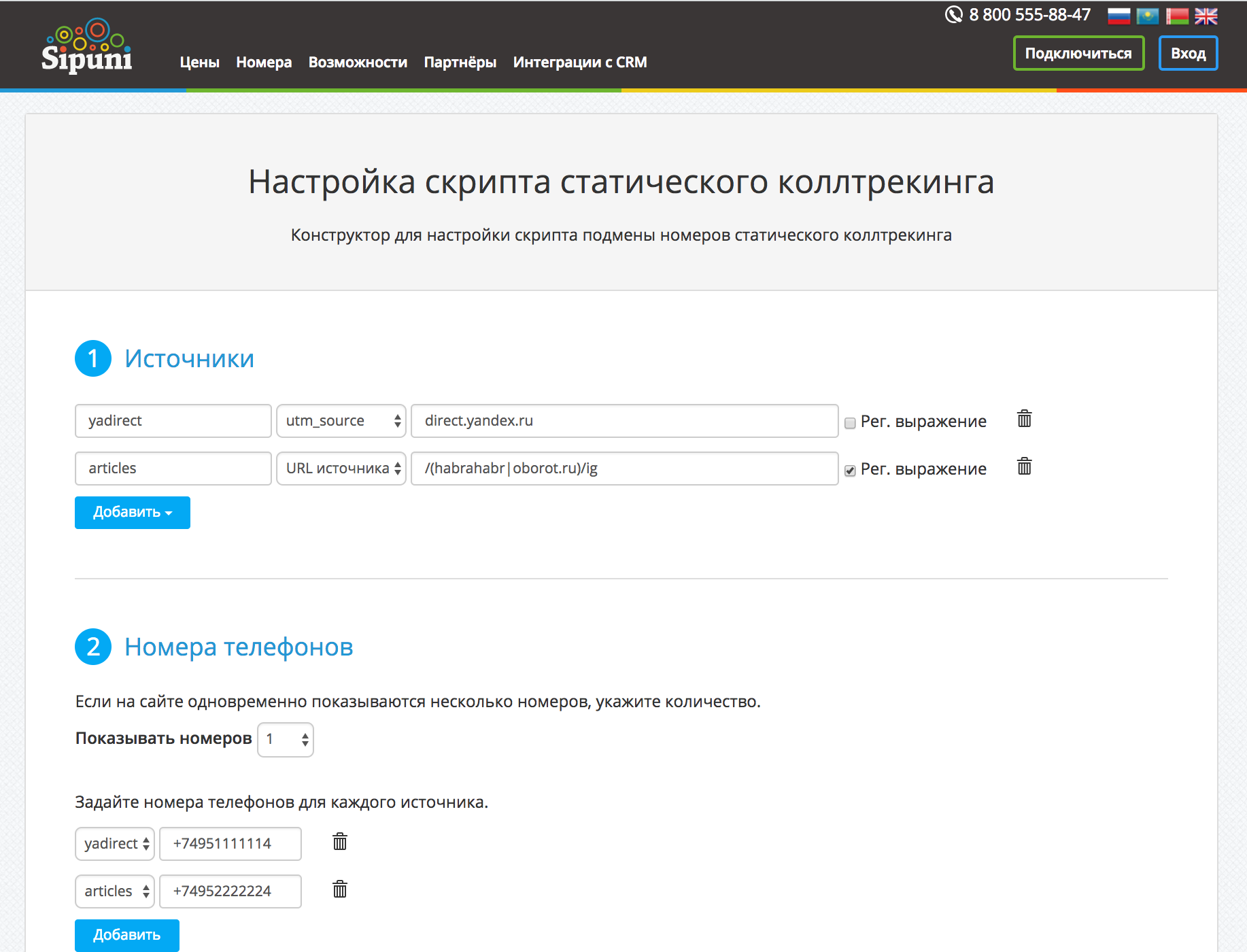Click the yadirect source name field
This screenshot has height=952, width=1247.
tap(173, 421)
